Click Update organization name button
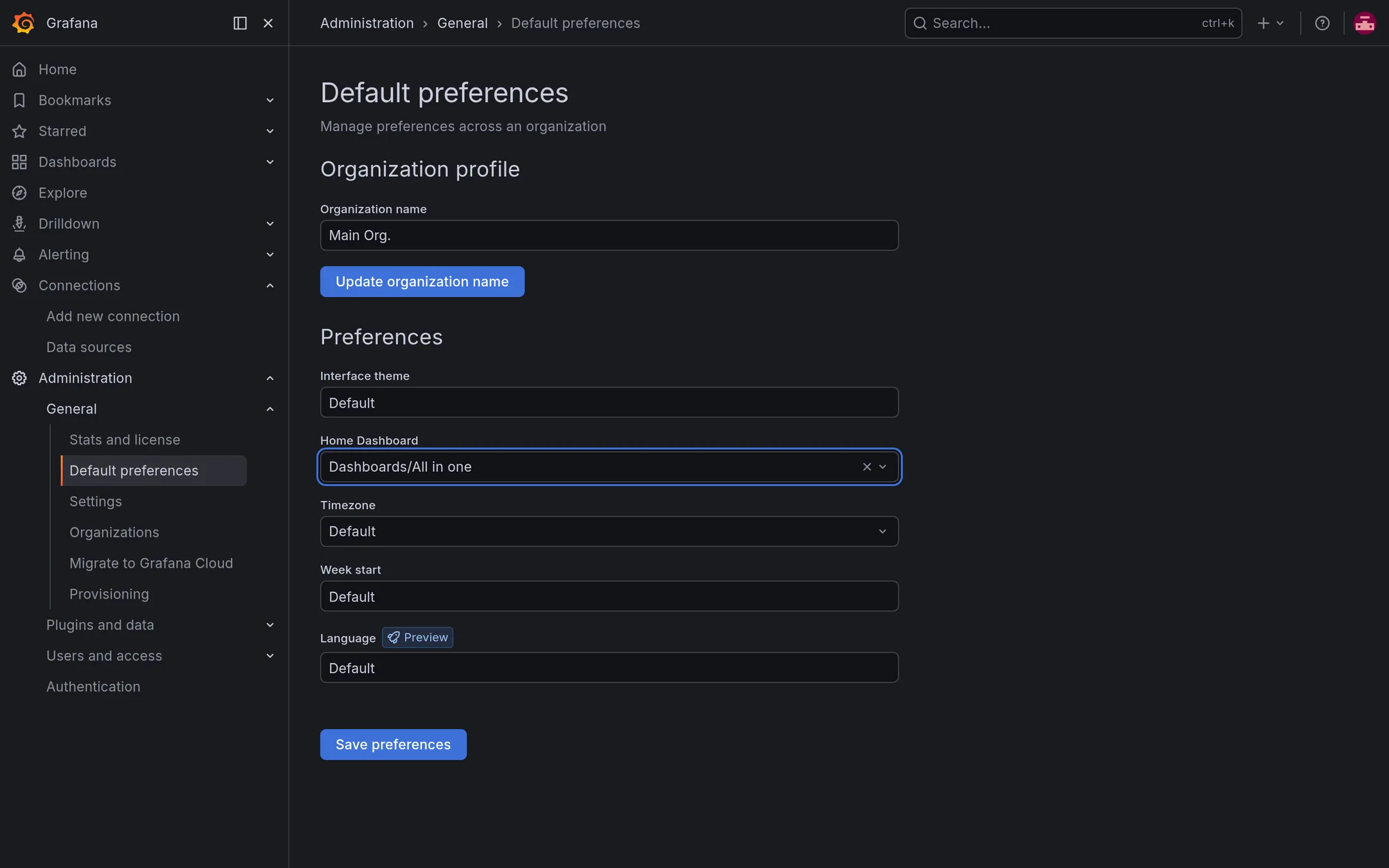 click(422, 282)
